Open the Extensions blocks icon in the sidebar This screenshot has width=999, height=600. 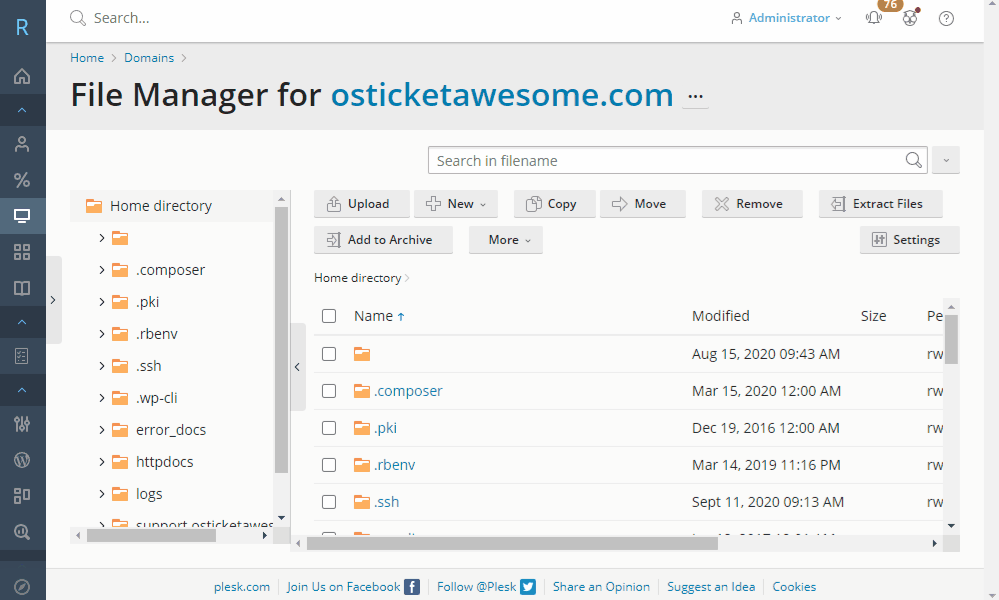click(x=22, y=496)
